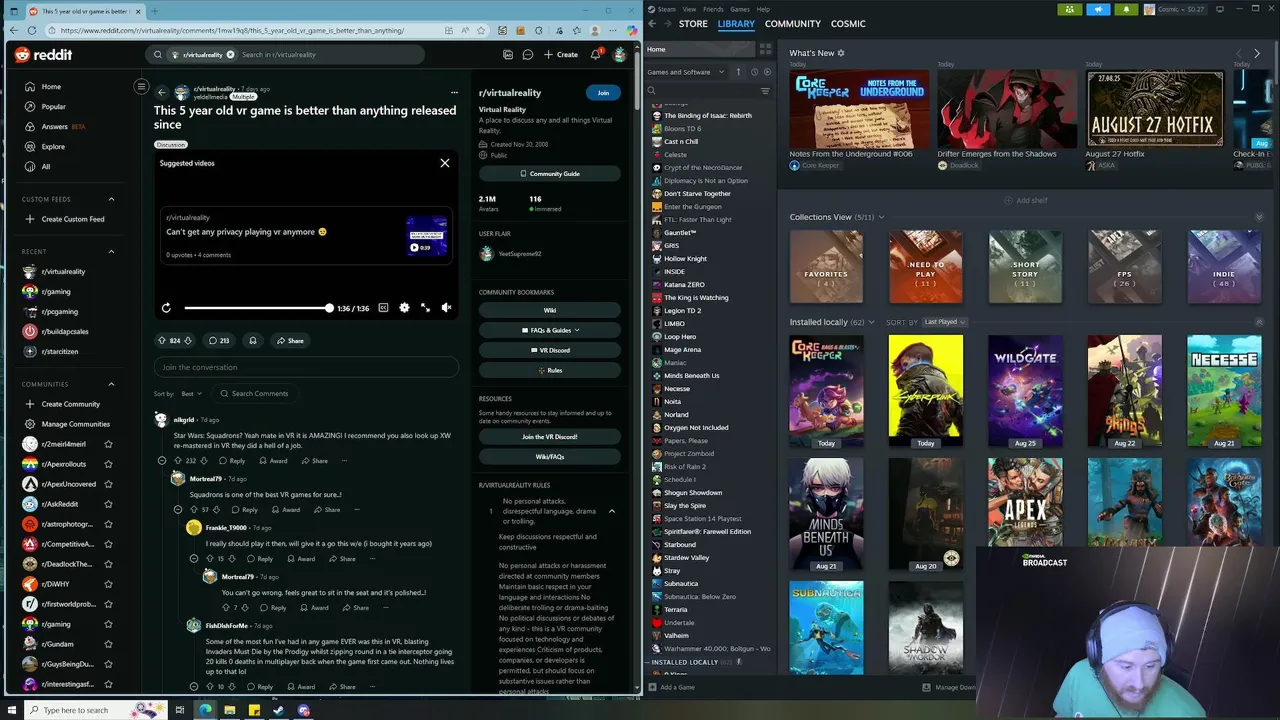This screenshot has width=1280, height=720.
Task: Open Steam library advanced filter icon
Action: (765, 91)
